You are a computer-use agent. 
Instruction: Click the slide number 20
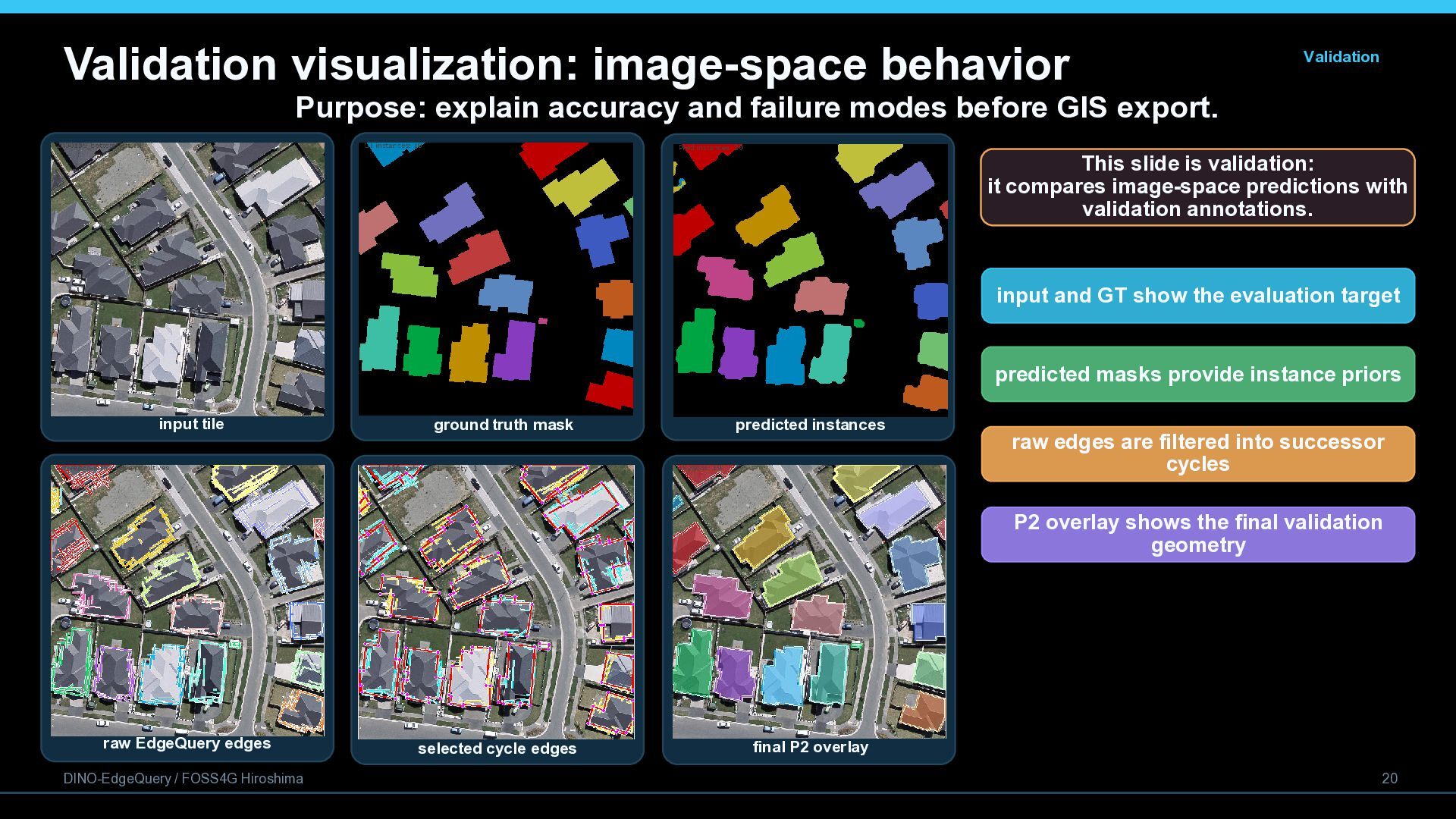[1389, 779]
